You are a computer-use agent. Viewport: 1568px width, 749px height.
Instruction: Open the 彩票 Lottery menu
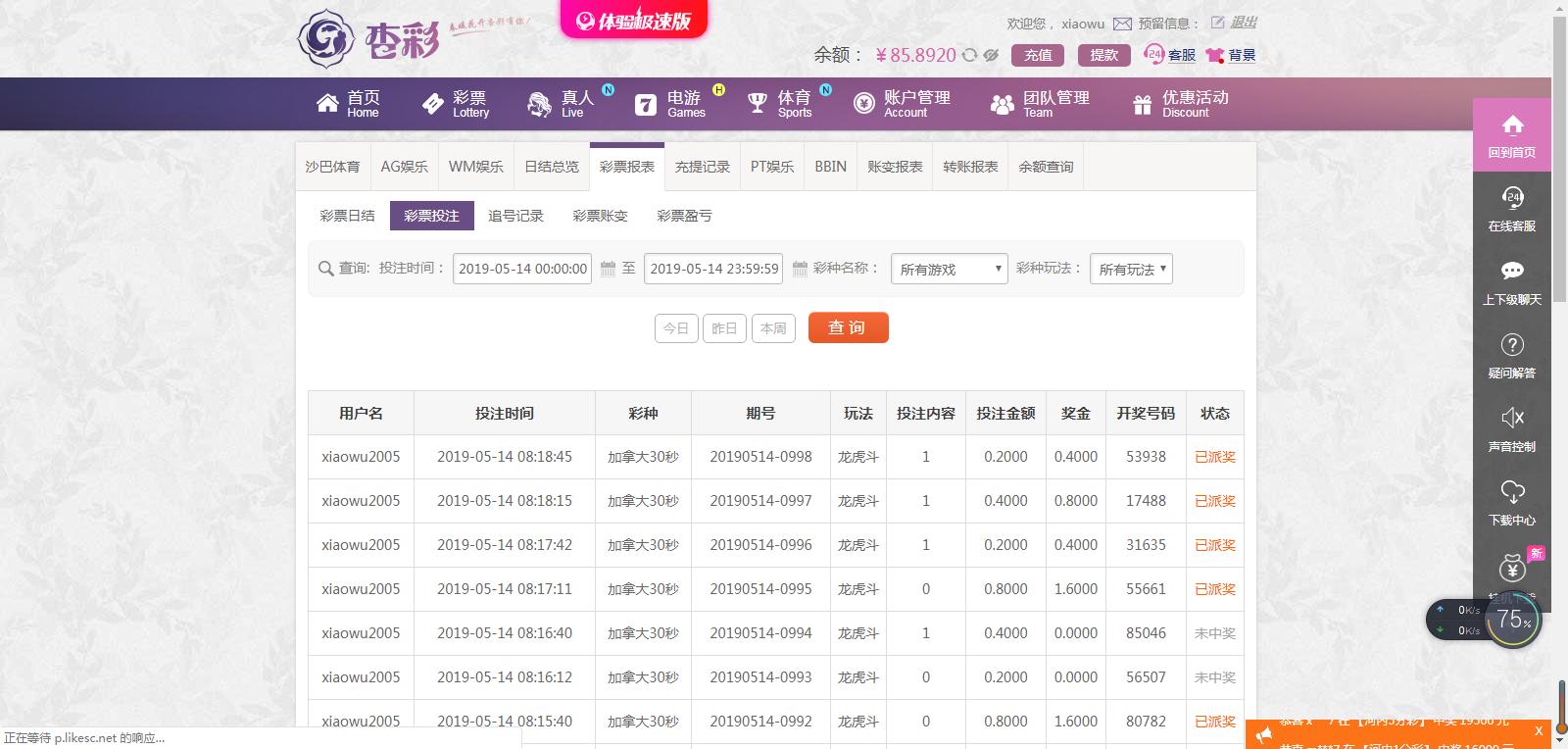click(456, 103)
